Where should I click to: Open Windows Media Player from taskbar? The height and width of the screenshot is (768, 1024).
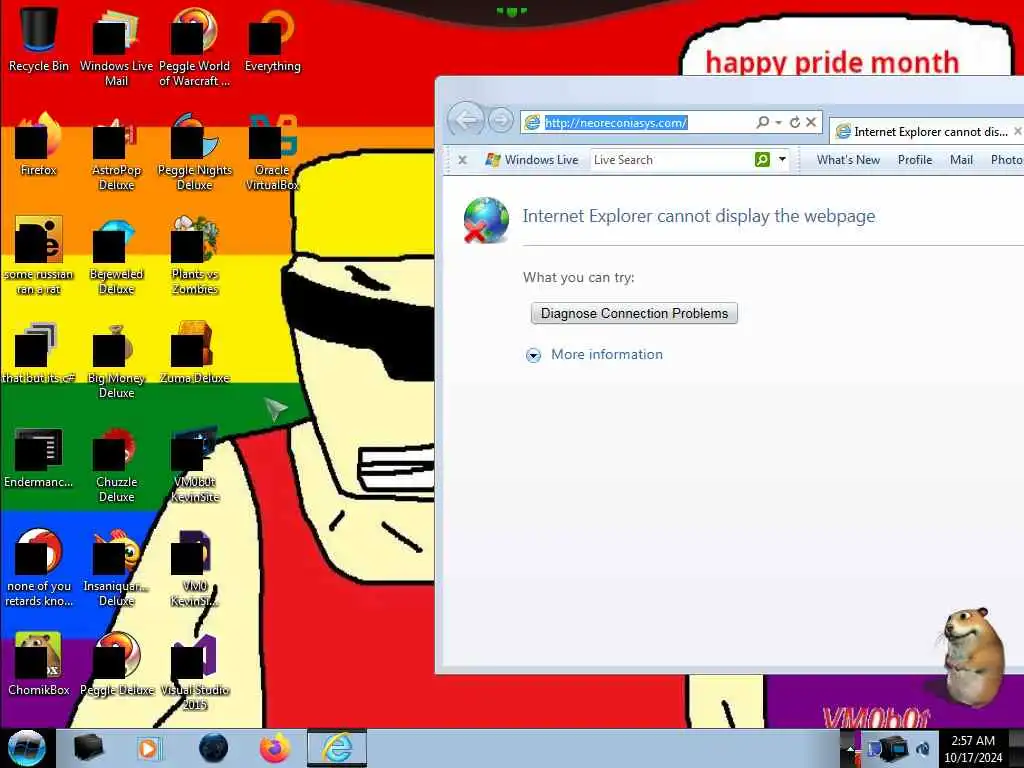tap(148, 748)
